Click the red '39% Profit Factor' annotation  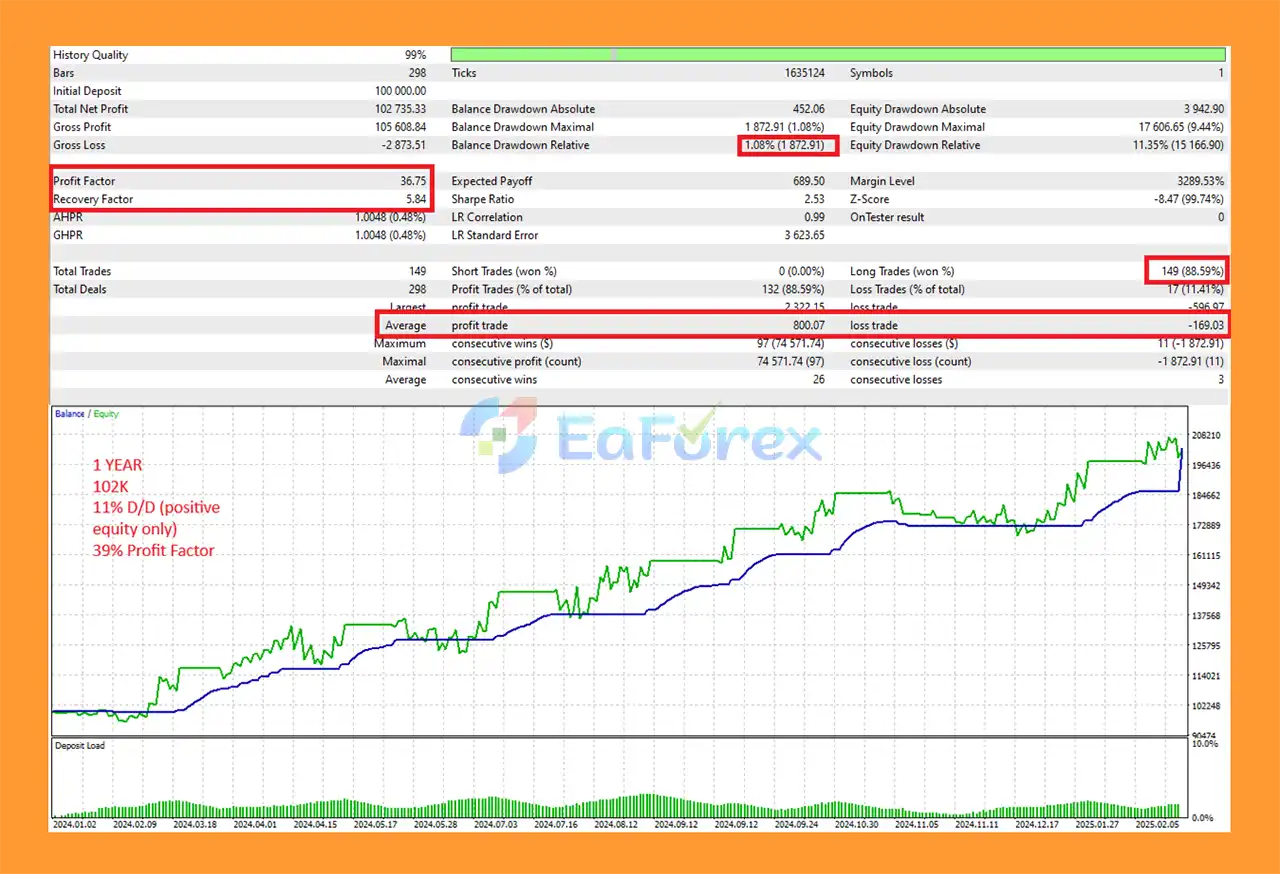(153, 550)
